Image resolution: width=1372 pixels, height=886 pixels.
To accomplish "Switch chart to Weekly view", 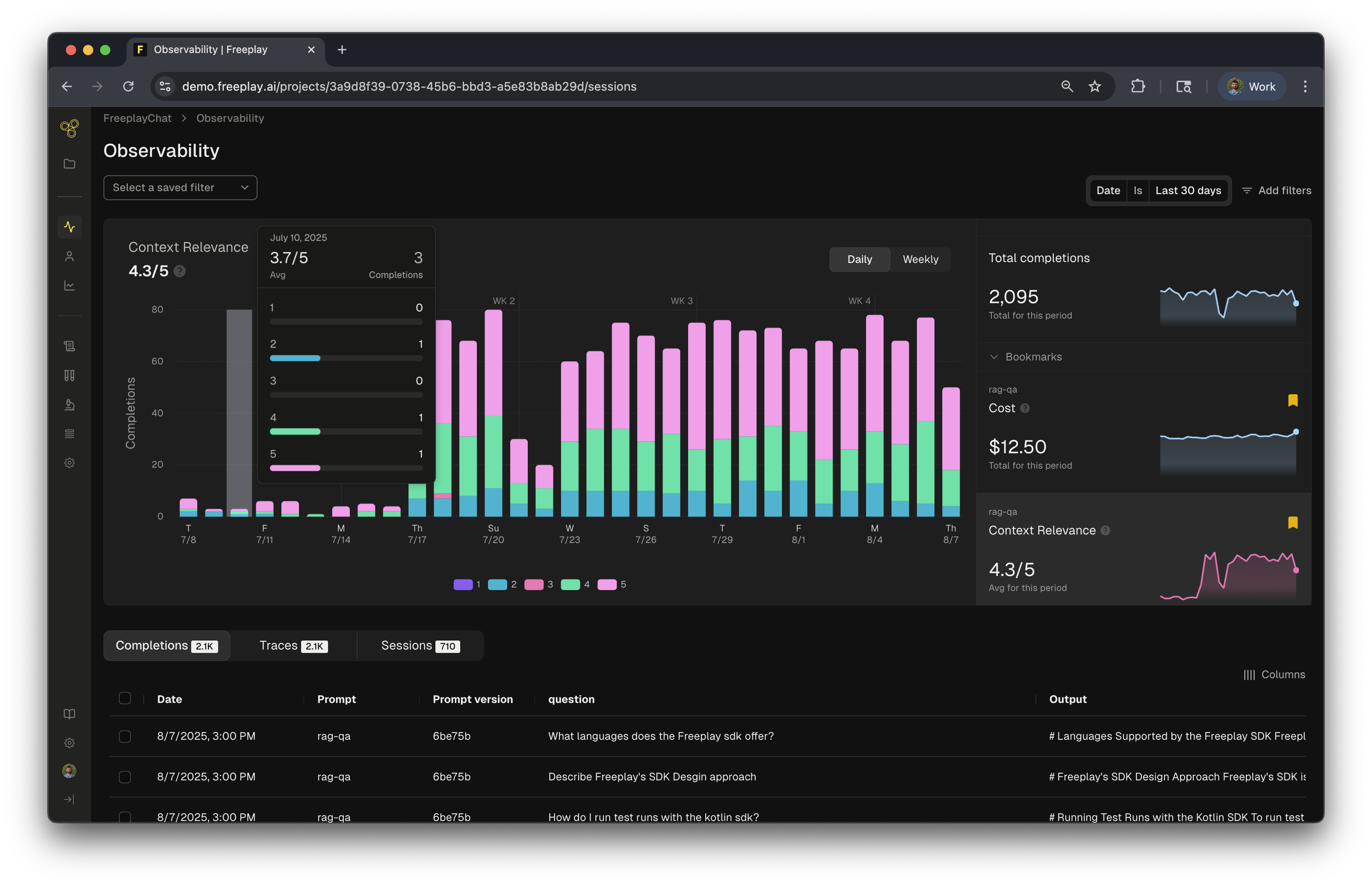I will tap(920, 260).
